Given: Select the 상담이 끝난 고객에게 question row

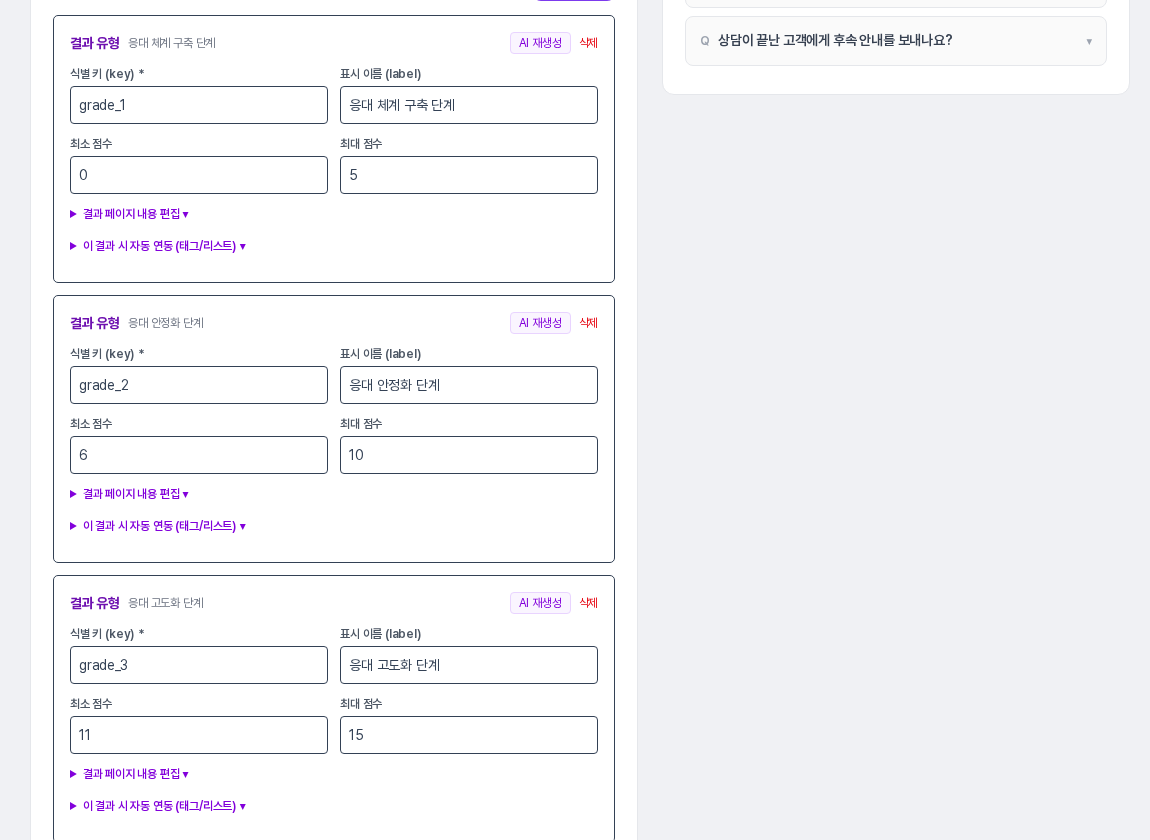Looking at the screenshot, I should point(896,41).
